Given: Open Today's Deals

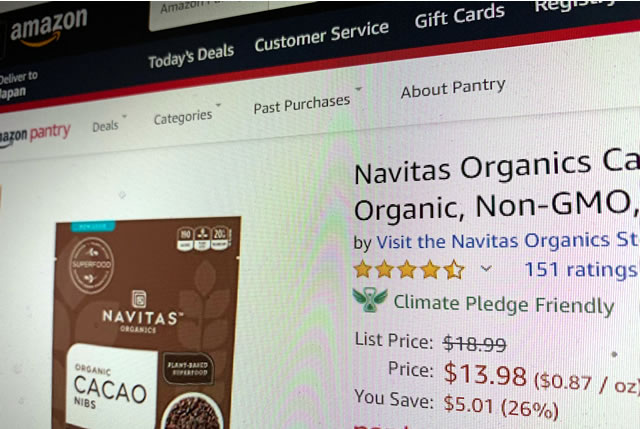Looking at the screenshot, I should (191, 57).
